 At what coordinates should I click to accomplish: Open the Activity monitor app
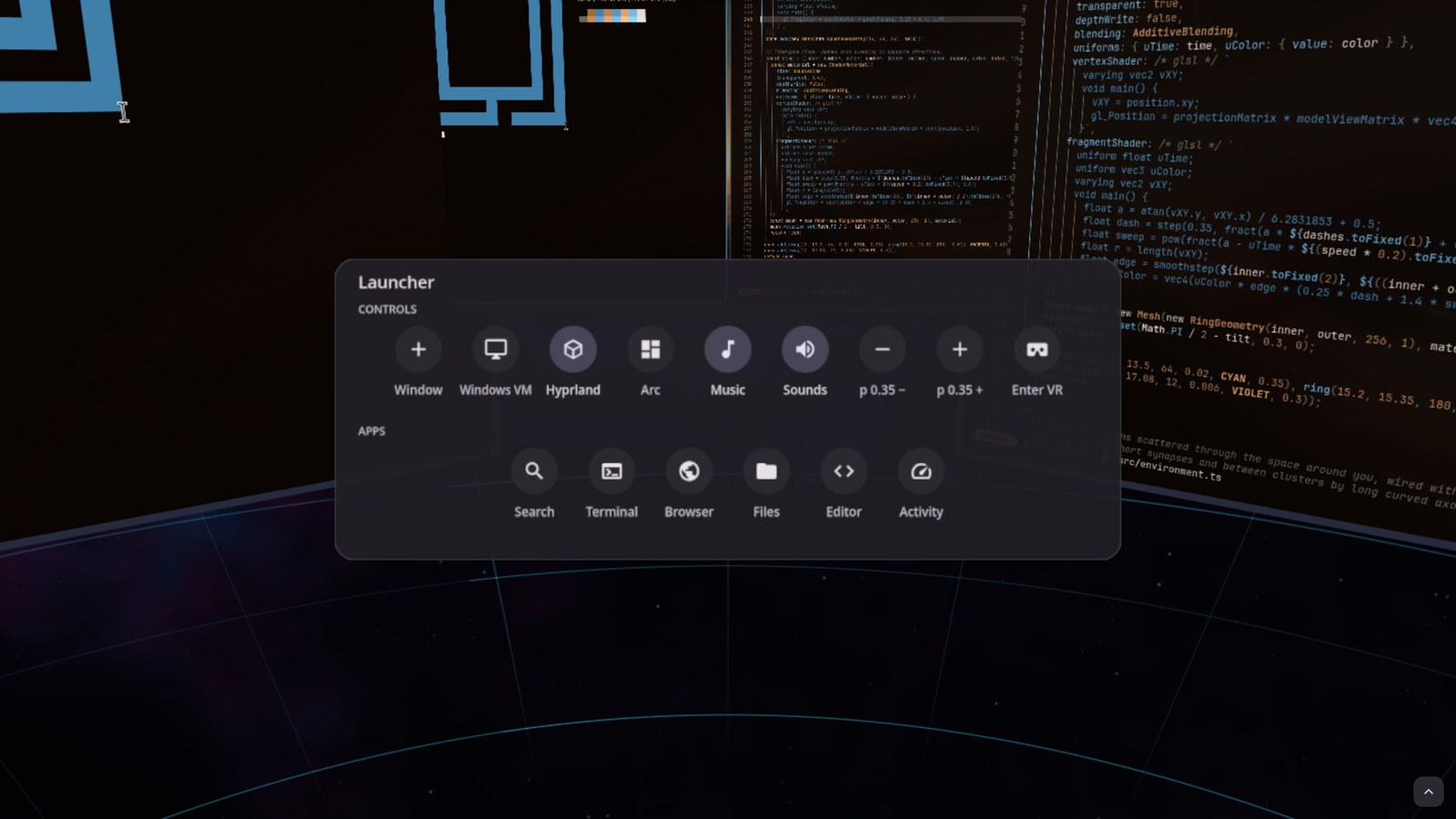click(921, 471)
